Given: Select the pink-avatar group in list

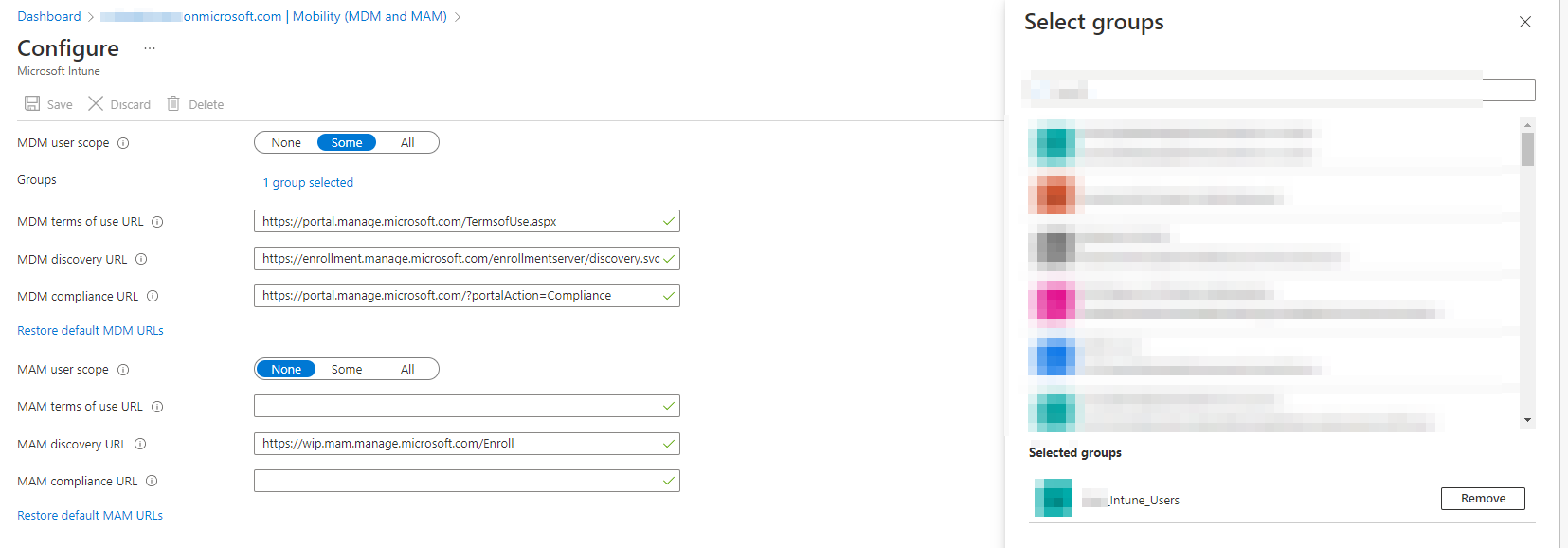Looking at the screenshot, I should (x=1273, y=303).
